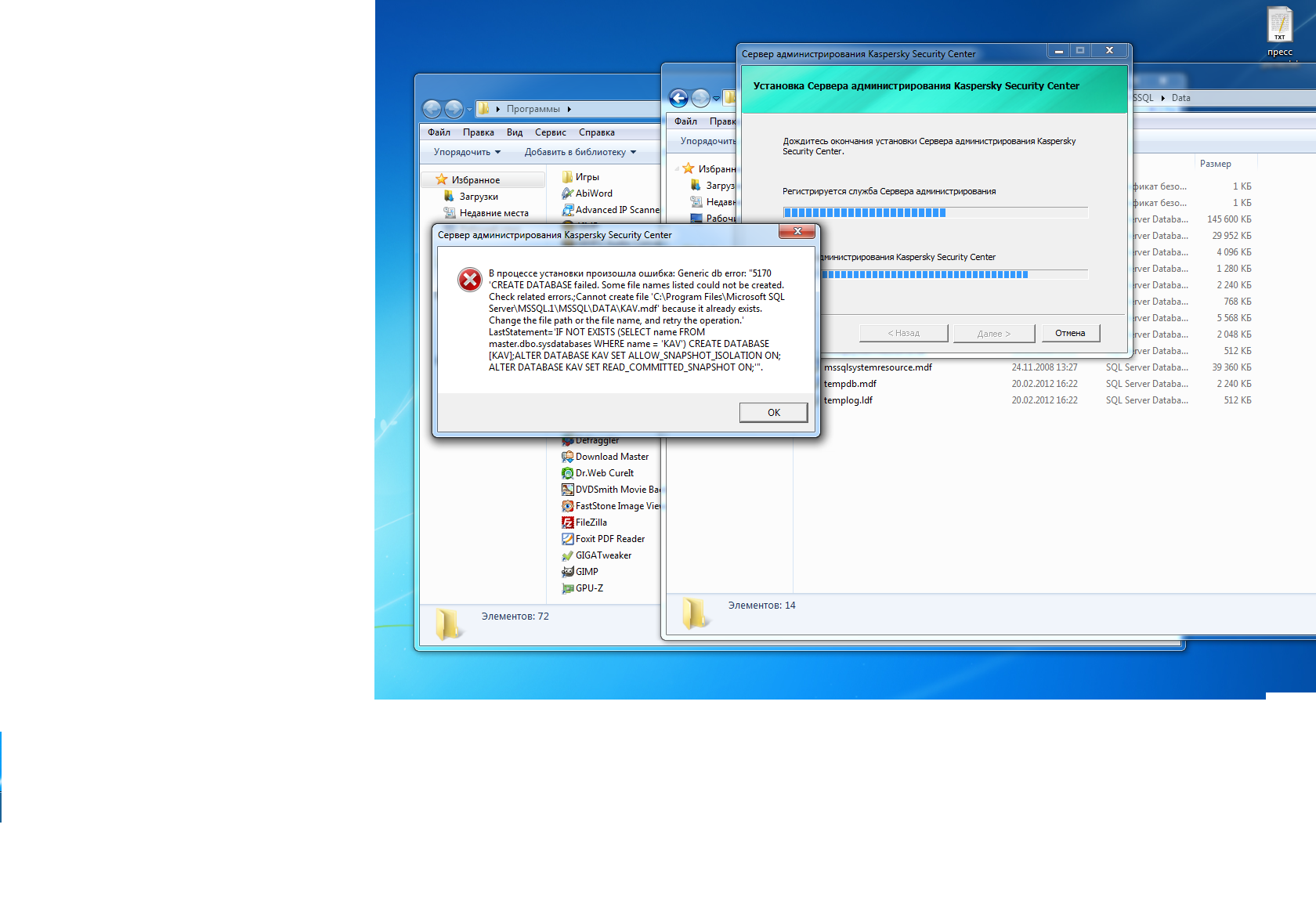Select the DVDSmith Movie Backup icon
The width and height of the screenshot is (1316, 904).
(x=567, y=490)
